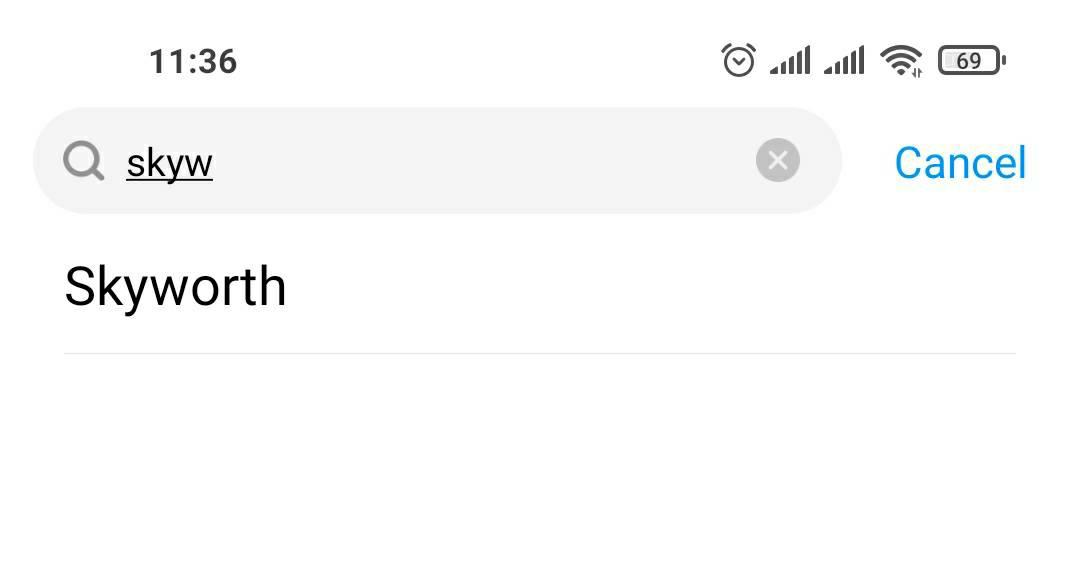Tap empty space inside the search bar
1080x579 pixels.
[x=482, y=160]
